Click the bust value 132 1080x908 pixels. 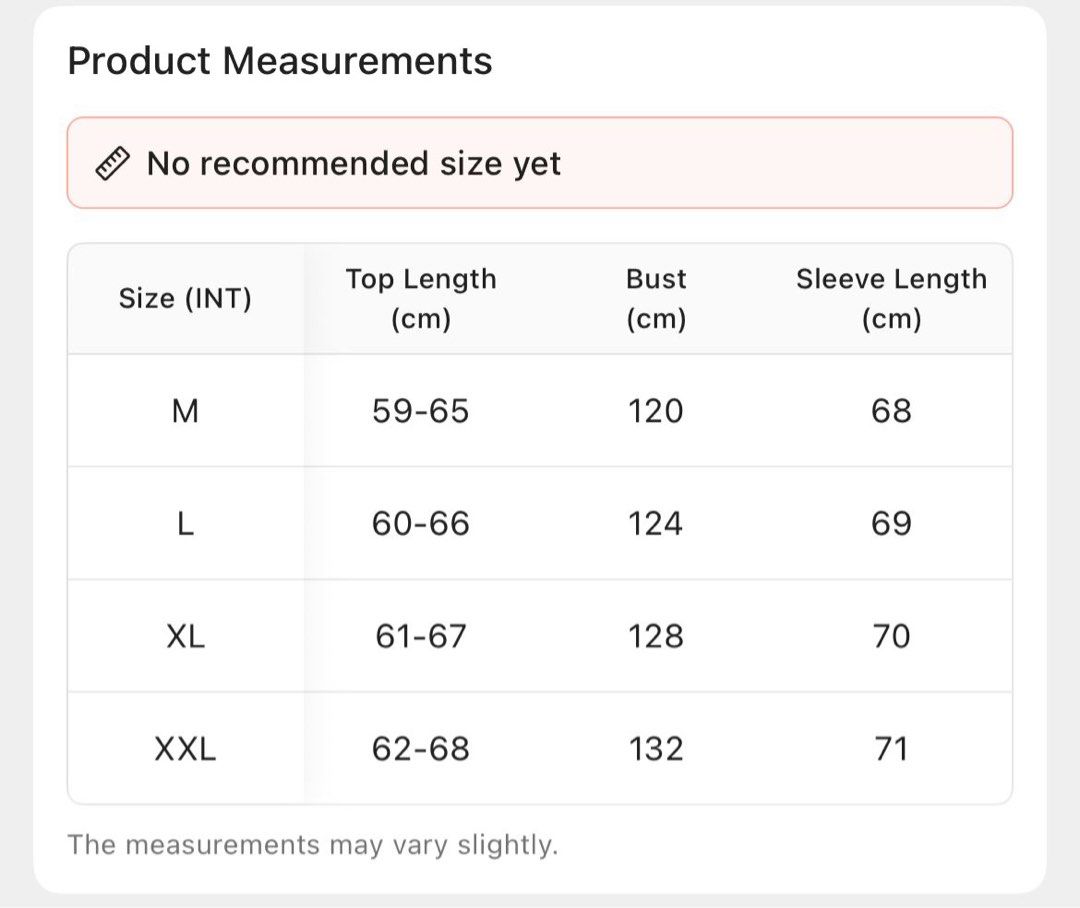coord(656,749)
